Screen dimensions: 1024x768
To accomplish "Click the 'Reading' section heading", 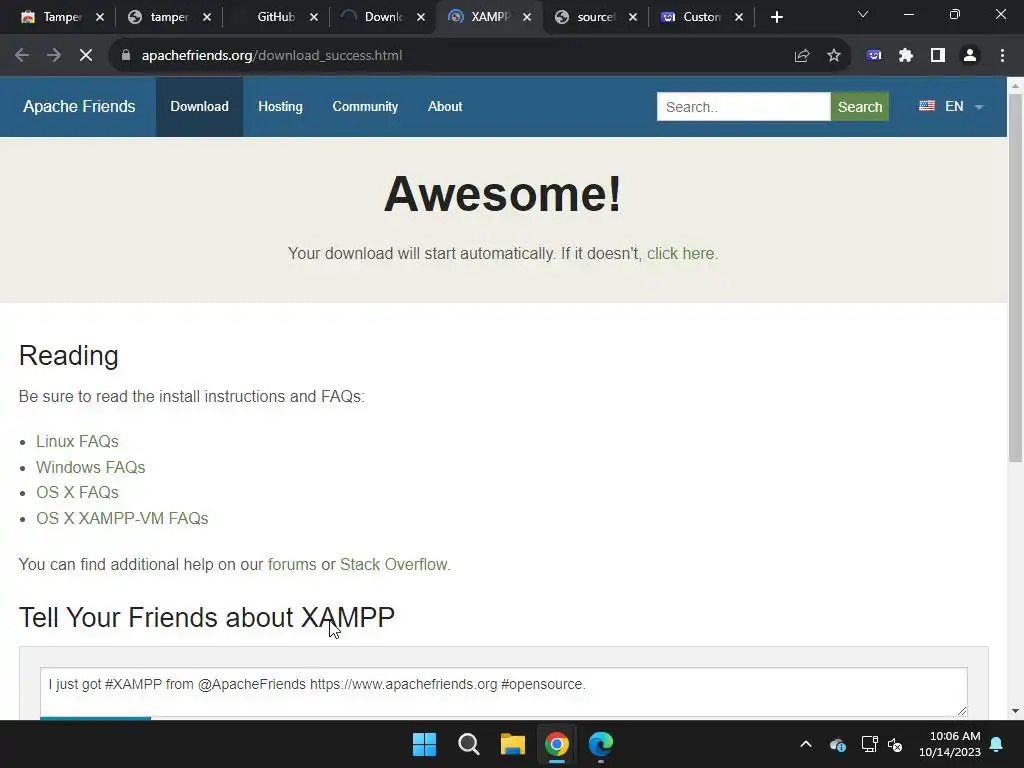I will point(69,356).
